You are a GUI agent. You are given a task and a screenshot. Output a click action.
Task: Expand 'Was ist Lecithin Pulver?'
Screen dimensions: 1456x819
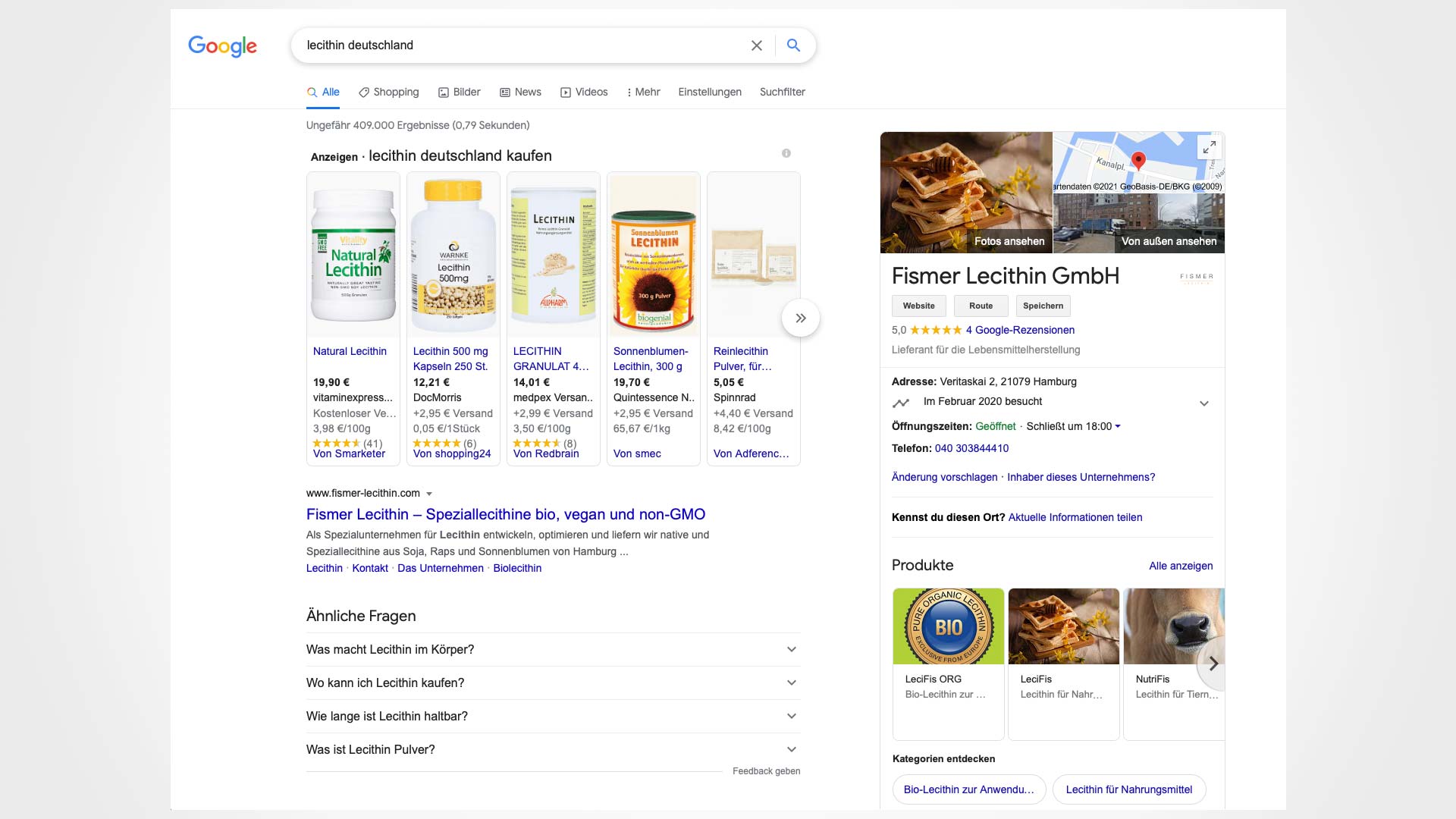pyautogui.click(x=553, y=750)
